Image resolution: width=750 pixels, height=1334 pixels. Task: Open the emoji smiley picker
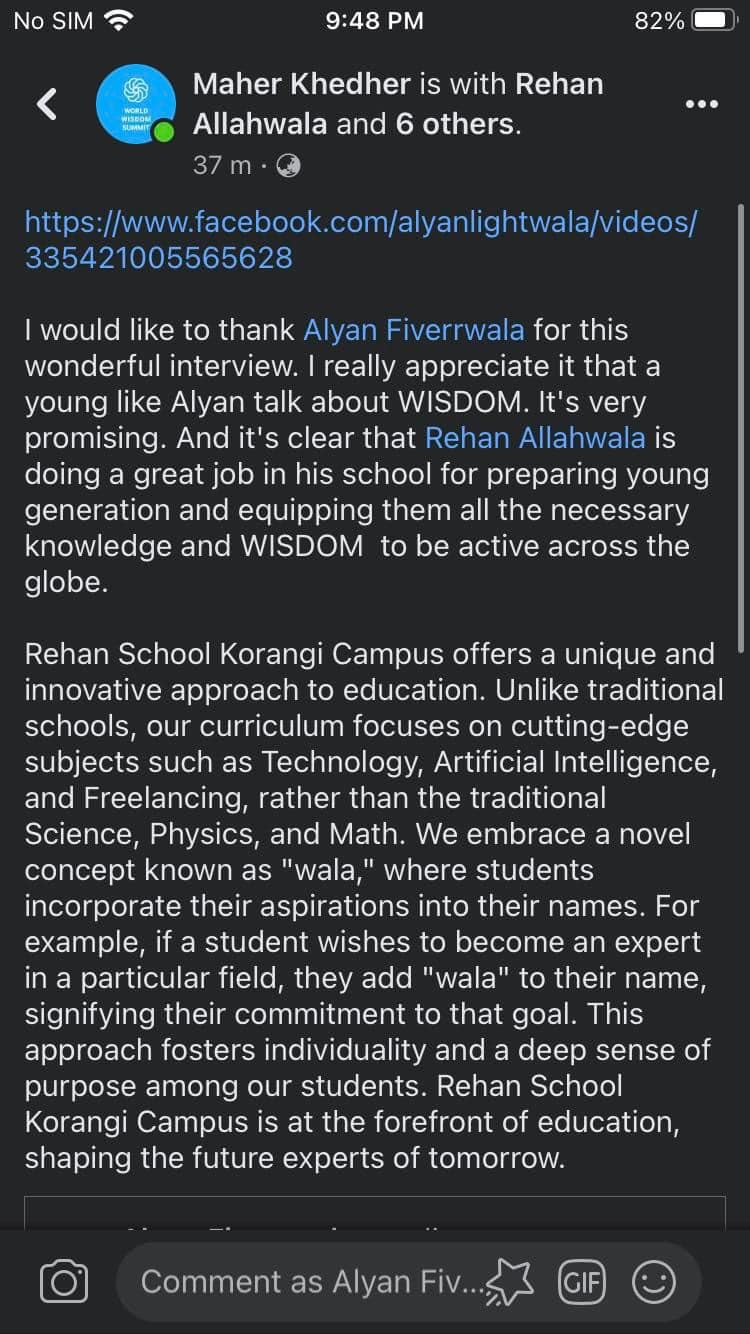(x=655, y=1282)
